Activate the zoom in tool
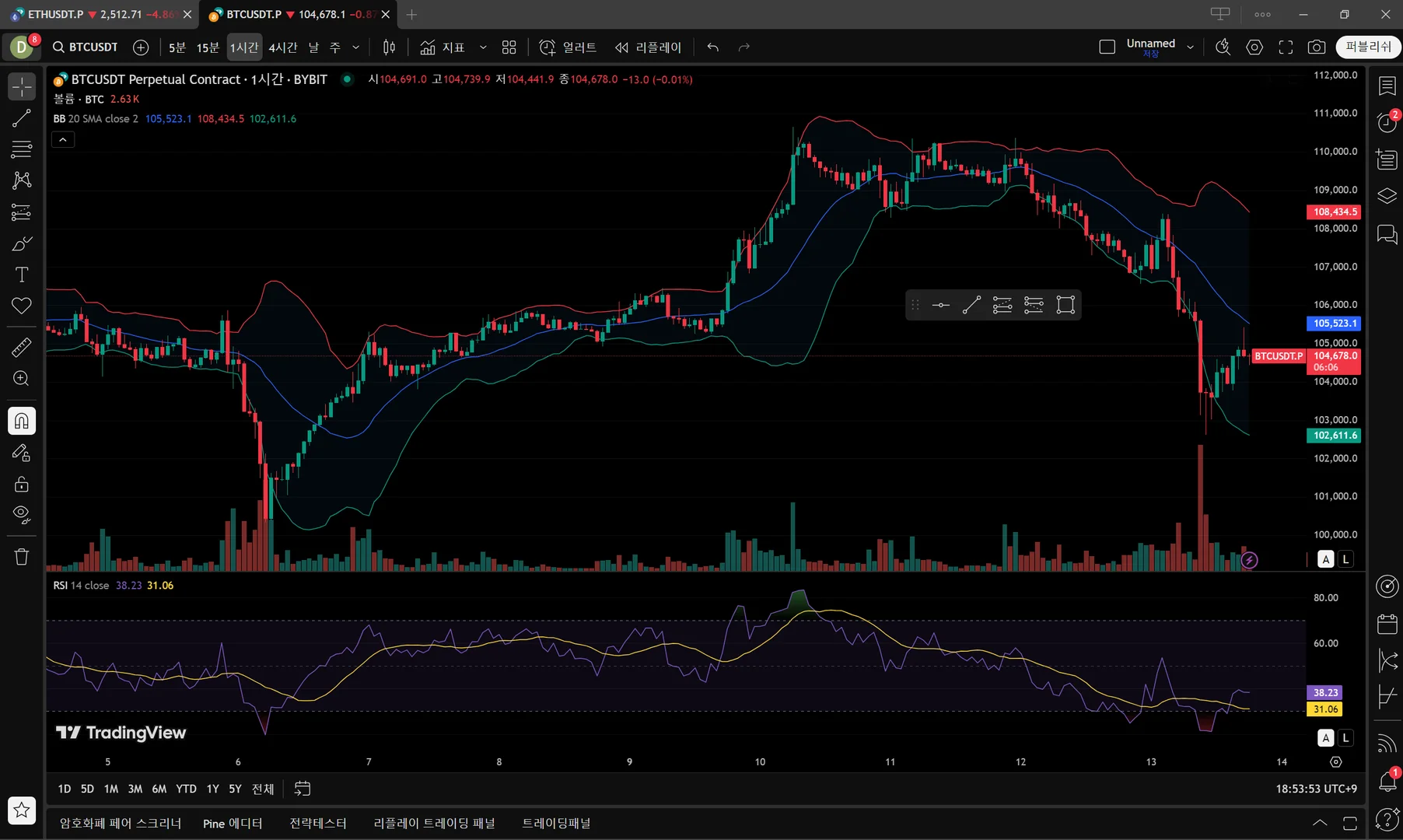The width and height of the screenshot is (1403, 840). [x=22, y=379]
